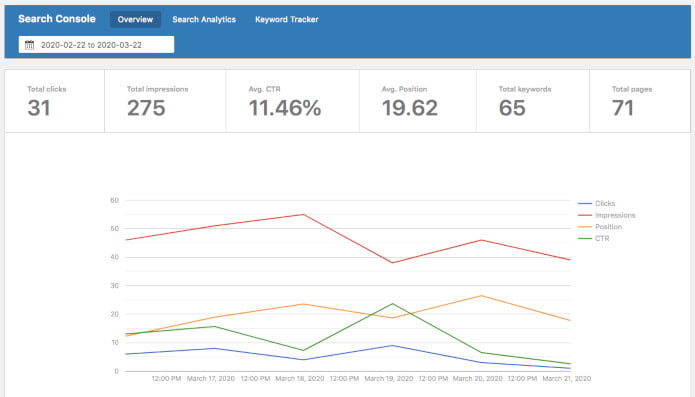Screen dimensions: 695x397
Task: Select the Total impressions value 275
Action: [x=146, y=108]
